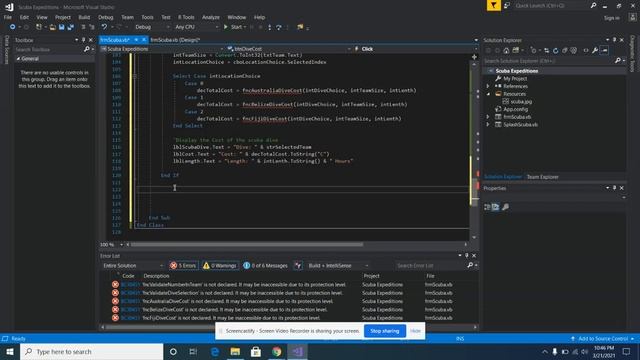Click Add to Source Control

pos(602,339)
